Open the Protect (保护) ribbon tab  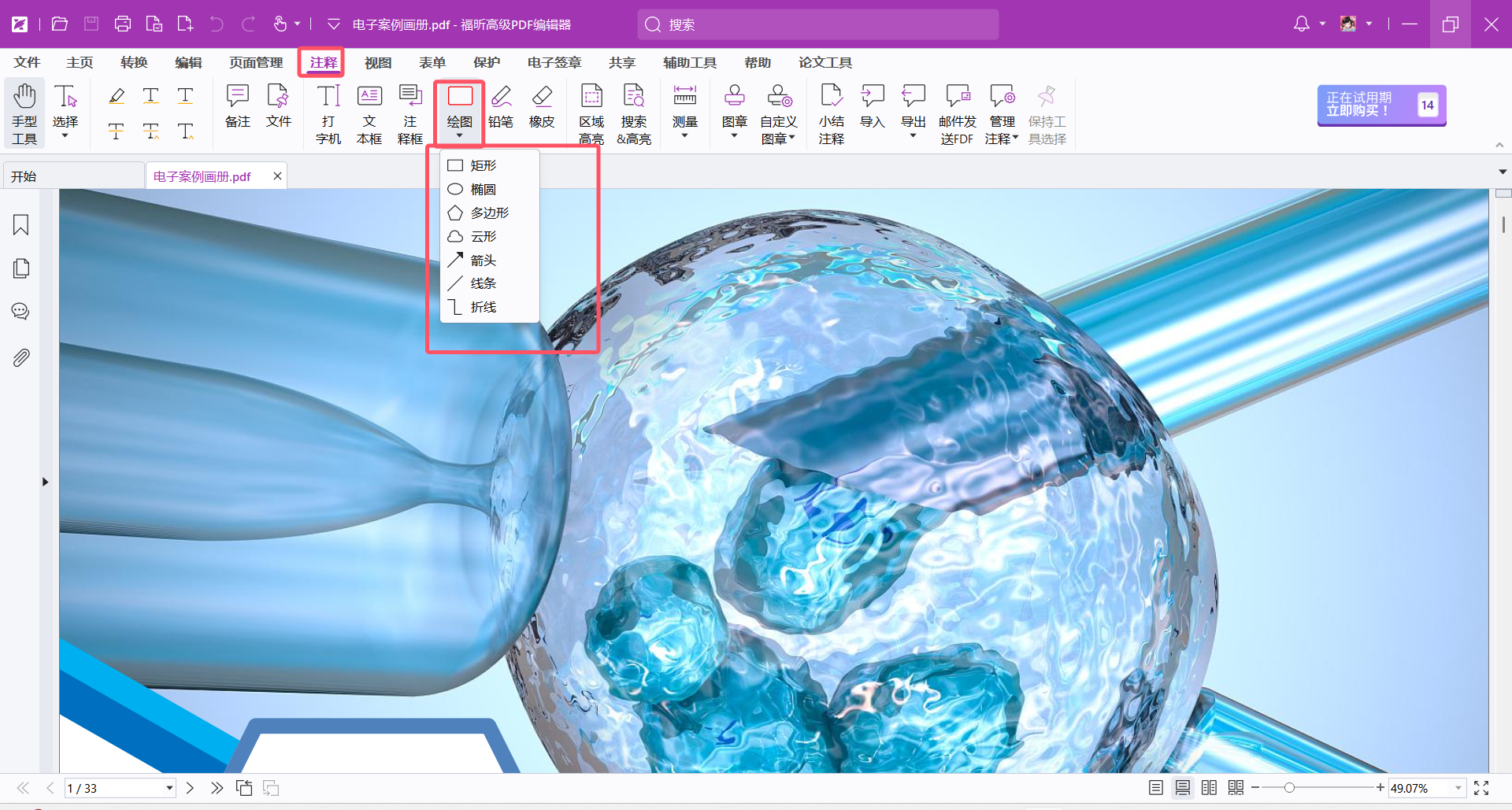click(x=487, y=62)
